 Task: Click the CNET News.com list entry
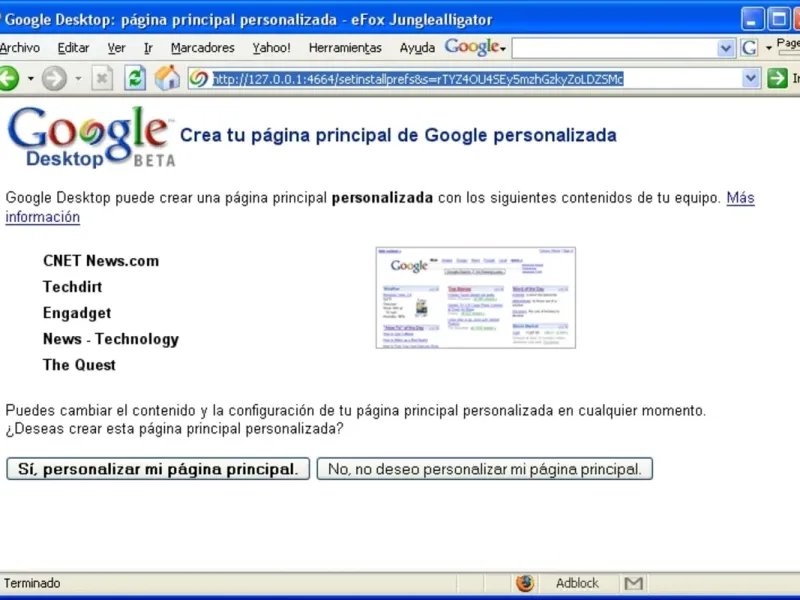101,261
